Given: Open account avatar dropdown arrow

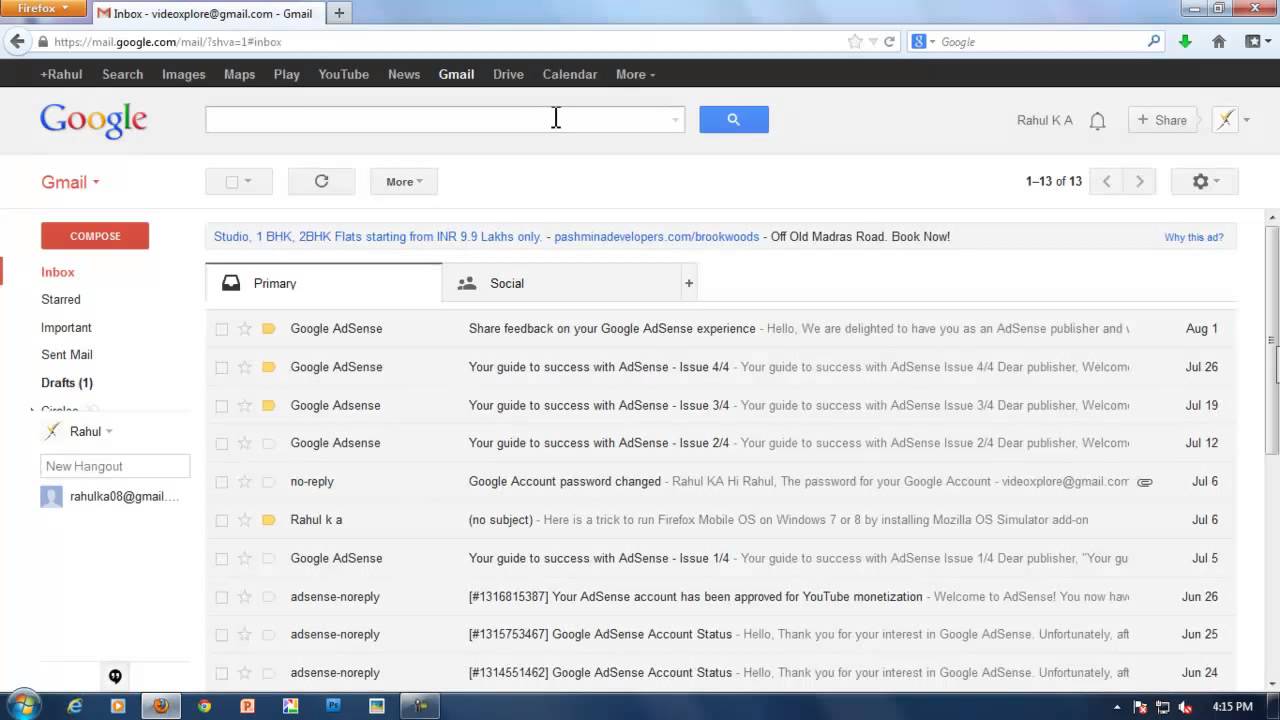Looking at the screenshot, I should coord(1246,120).
